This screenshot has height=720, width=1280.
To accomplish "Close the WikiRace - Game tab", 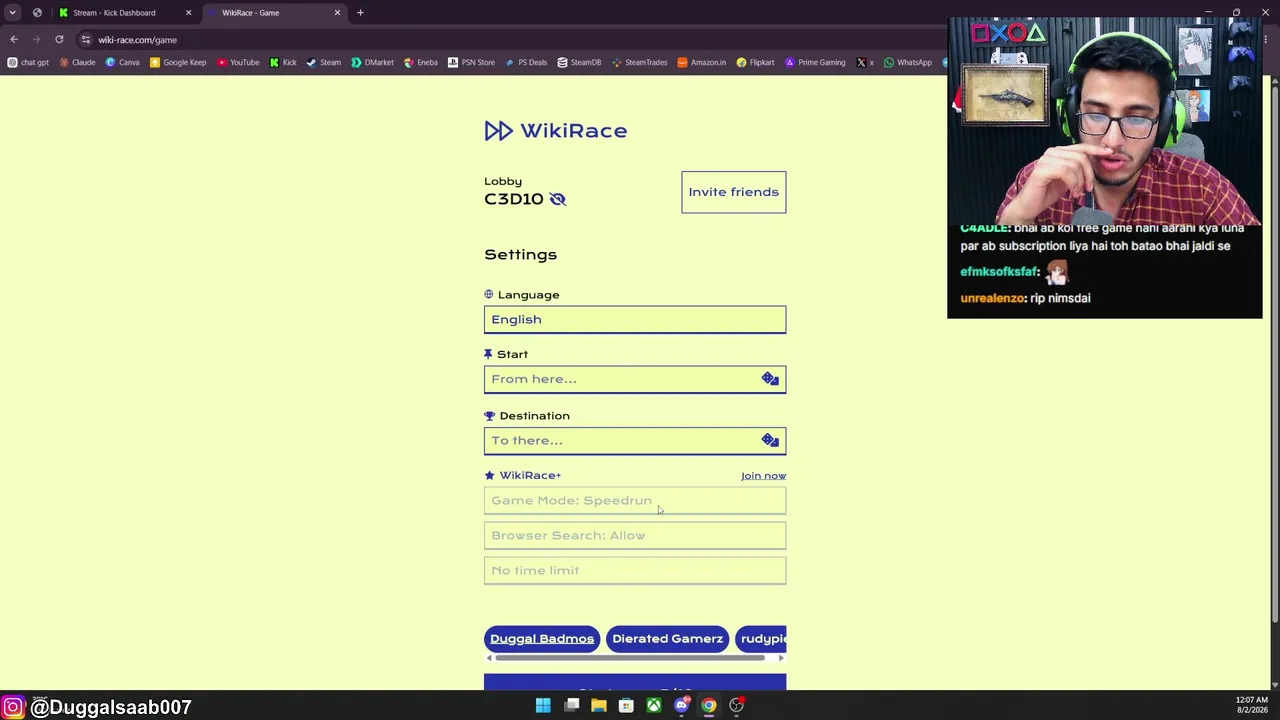I will point(337,13).
